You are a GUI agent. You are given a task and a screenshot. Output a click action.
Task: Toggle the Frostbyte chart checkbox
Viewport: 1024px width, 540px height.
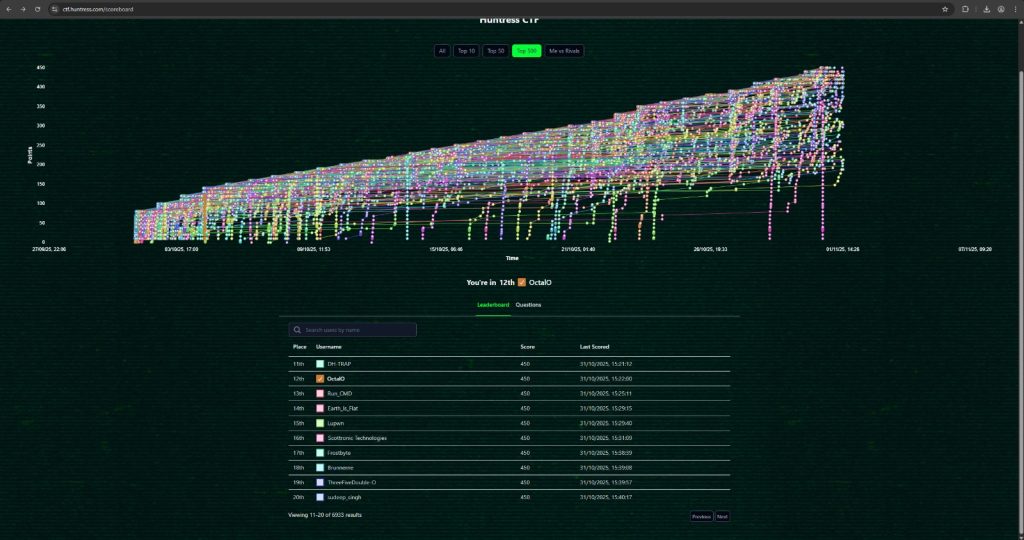tap(320, 453)
